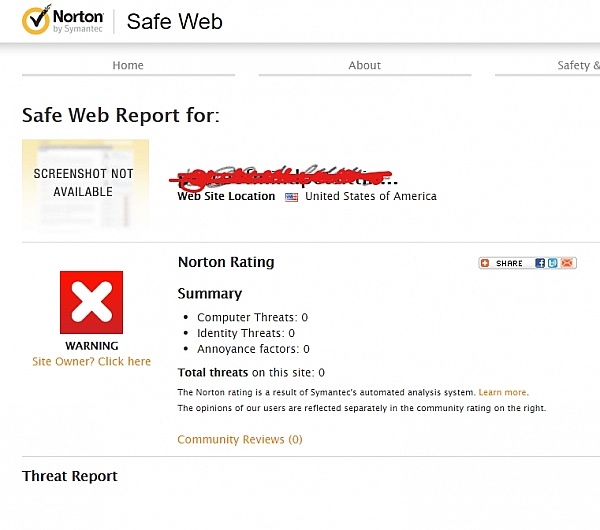Share report via email envelope icon
The height and width of the screenshot is (530, 600).
(568, 263)
